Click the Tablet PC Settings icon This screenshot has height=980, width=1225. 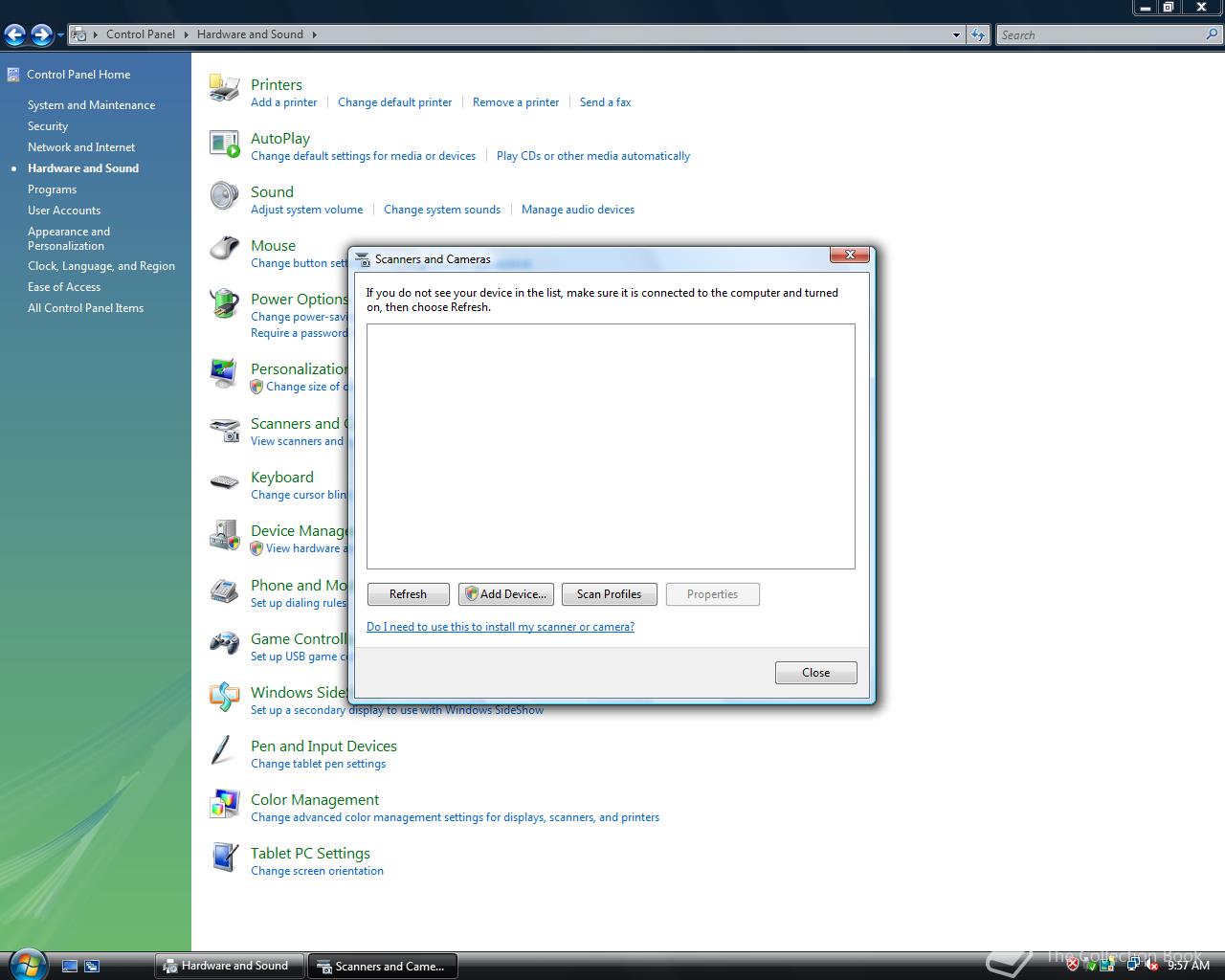pos(224,857)
